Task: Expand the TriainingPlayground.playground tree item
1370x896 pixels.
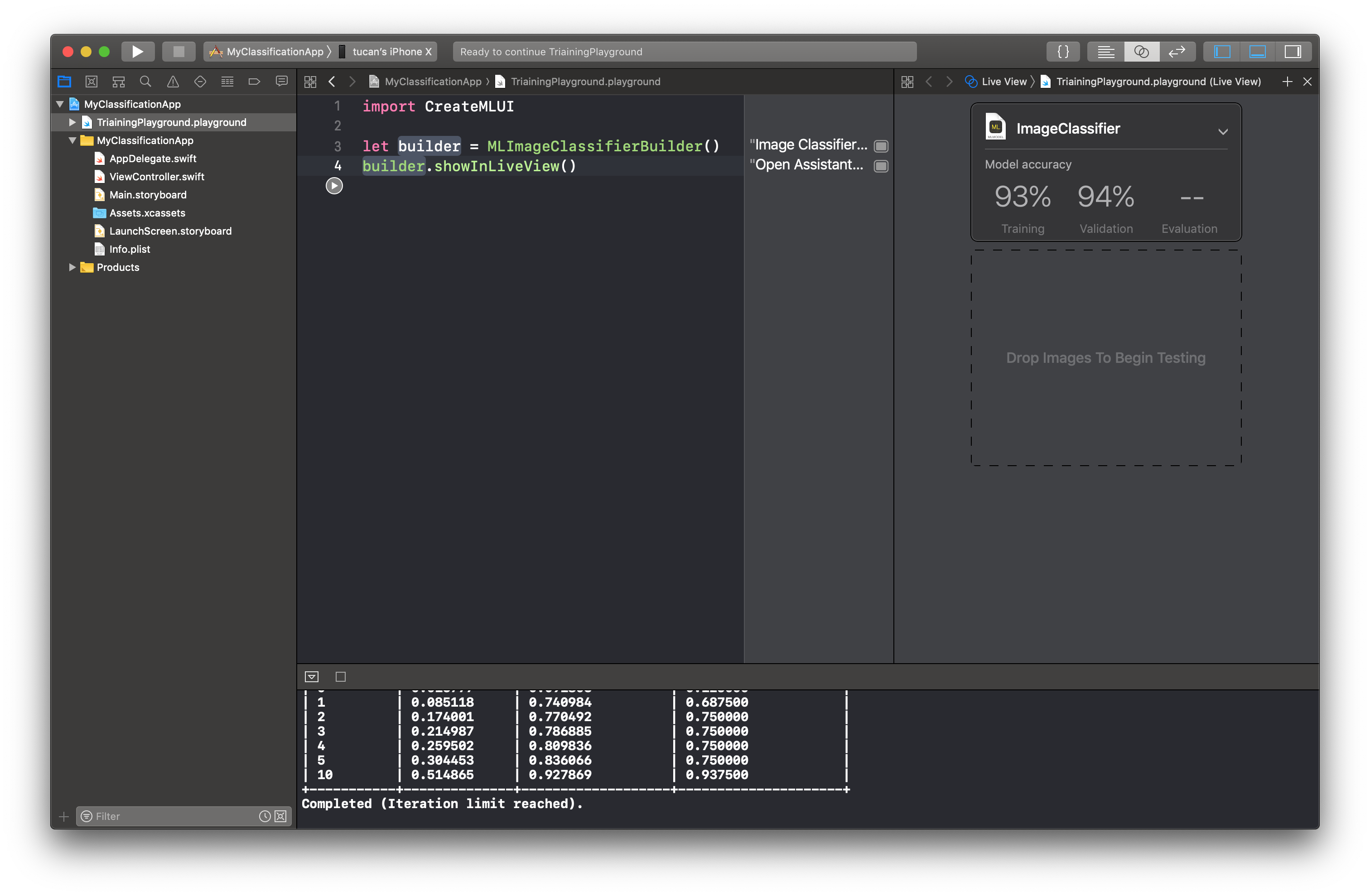Action: point(72,123)
